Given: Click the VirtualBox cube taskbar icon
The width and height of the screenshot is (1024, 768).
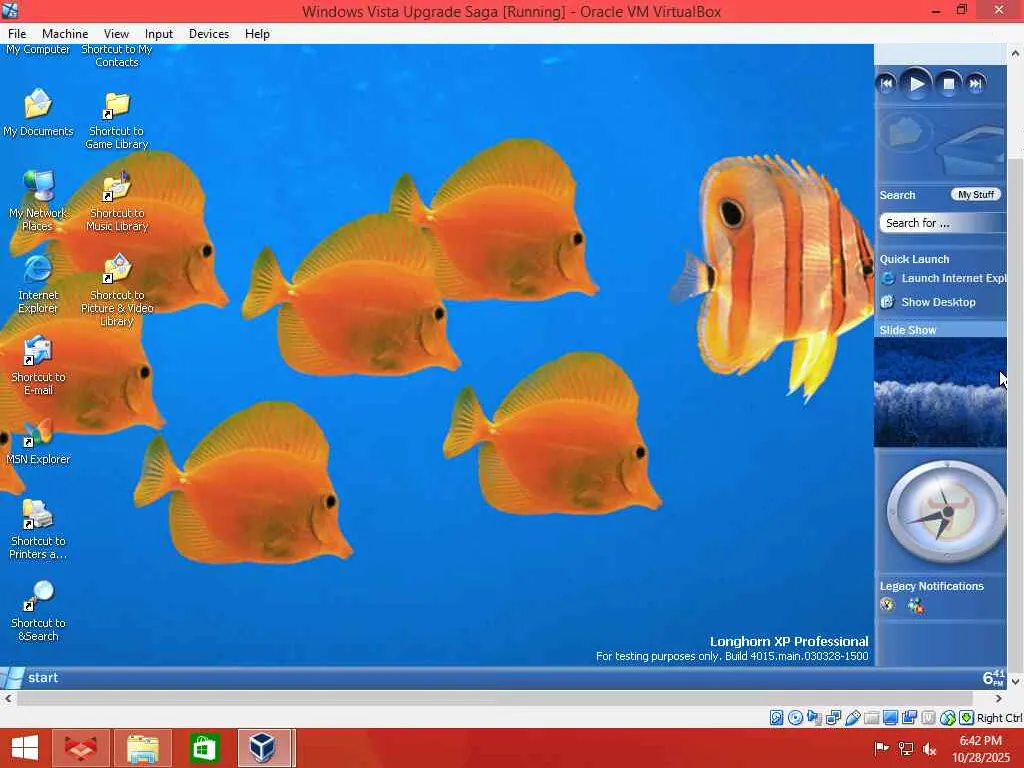Looking at the screenshot, I should [264, 748].
